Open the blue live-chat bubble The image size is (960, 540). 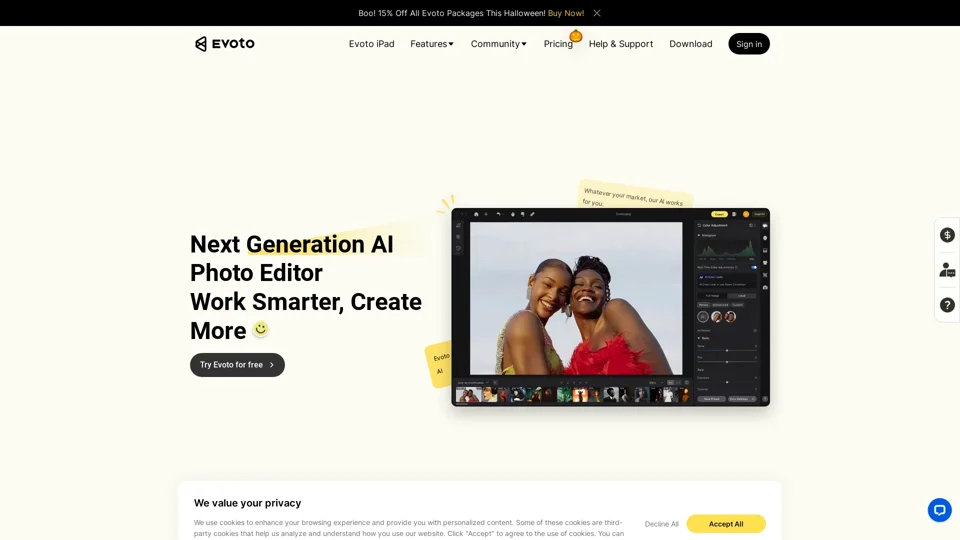pyautogui.click(x=939, y=510)
